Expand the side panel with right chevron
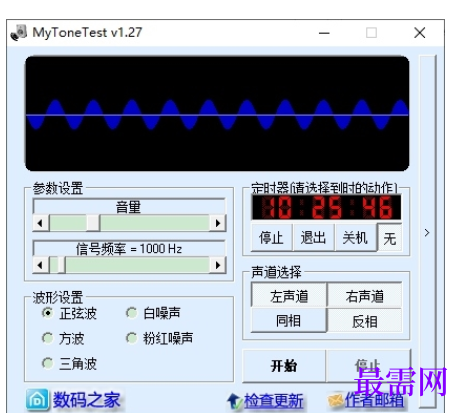The image size is (466, 413). click(427, 232)
